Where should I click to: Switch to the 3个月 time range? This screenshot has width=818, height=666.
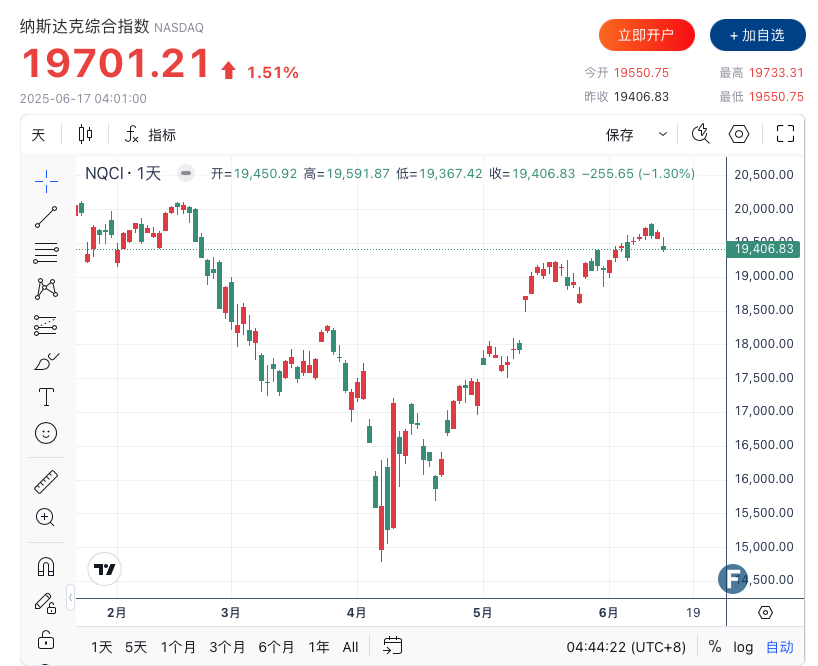coord(227,647)
